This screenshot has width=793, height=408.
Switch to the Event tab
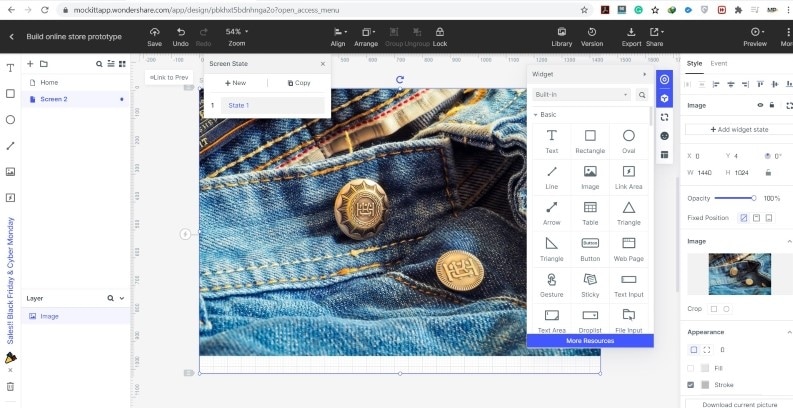[x=718, y=63]
